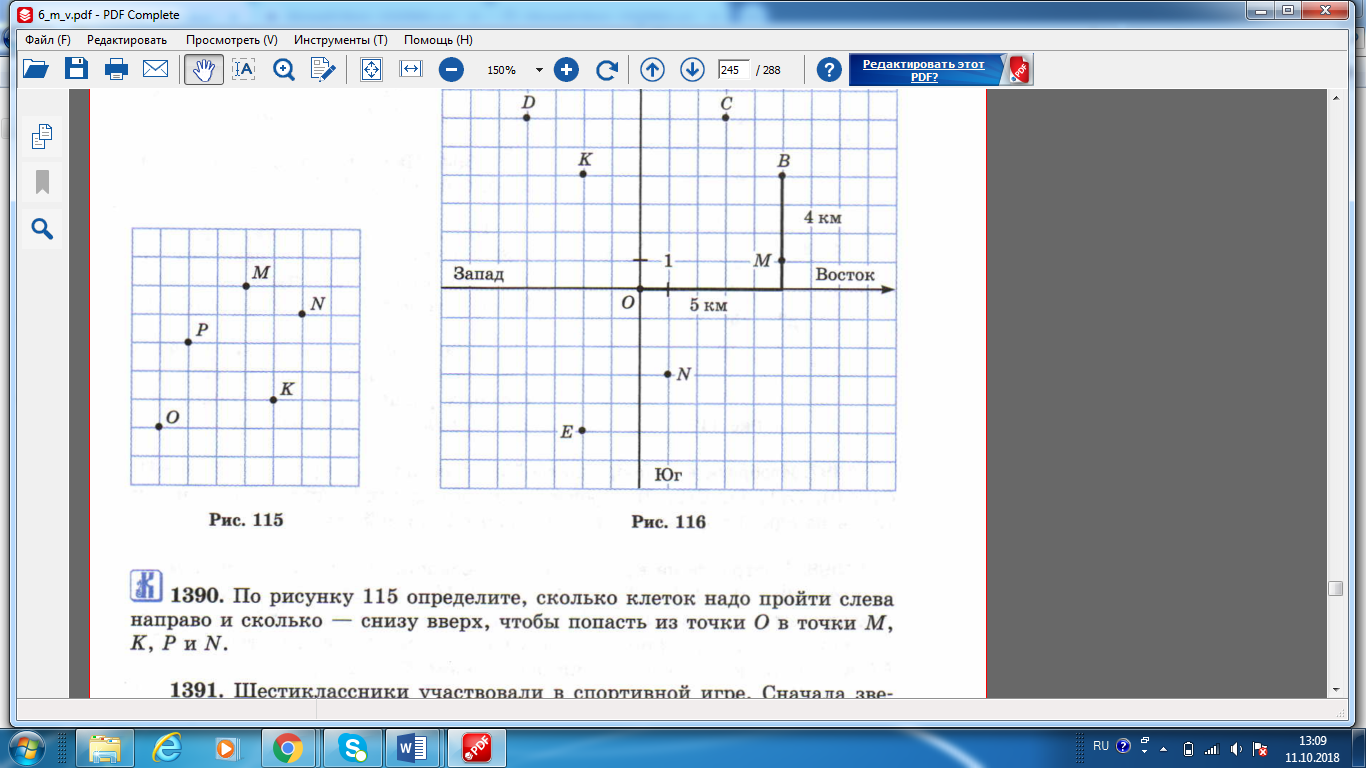Print the document using the printer icon
This screenshot has width=1366, height=768.
click(116, 69)
